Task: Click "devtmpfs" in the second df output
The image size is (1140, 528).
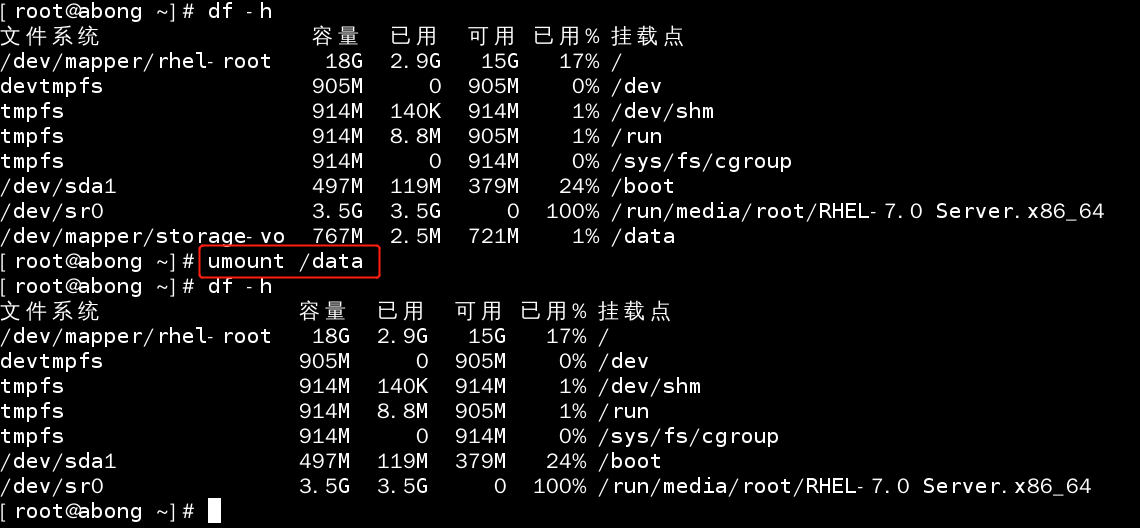Action: [x=52, y=361]
